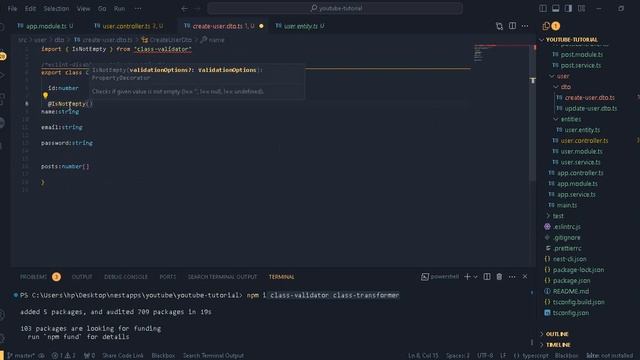Click Share Code Link in status bar
640x360 pixels.
point(122,356)
